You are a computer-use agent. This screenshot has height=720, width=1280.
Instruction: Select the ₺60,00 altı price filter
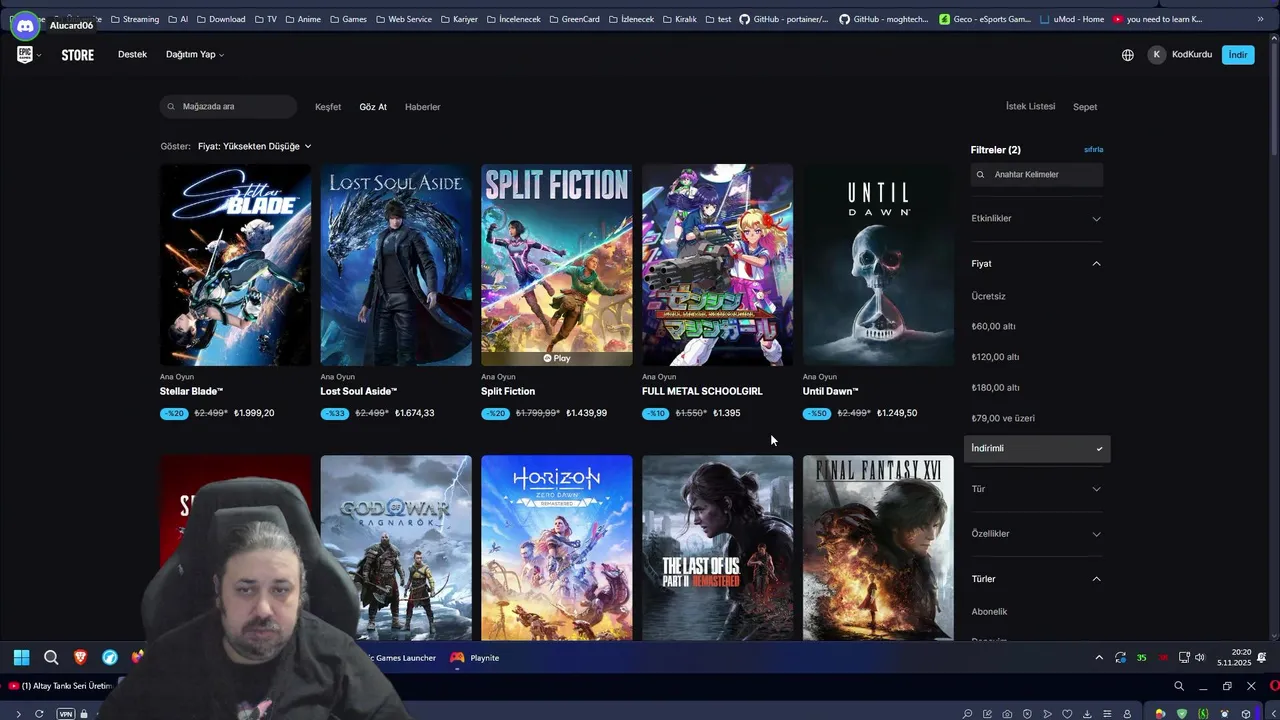pos(994,327)
